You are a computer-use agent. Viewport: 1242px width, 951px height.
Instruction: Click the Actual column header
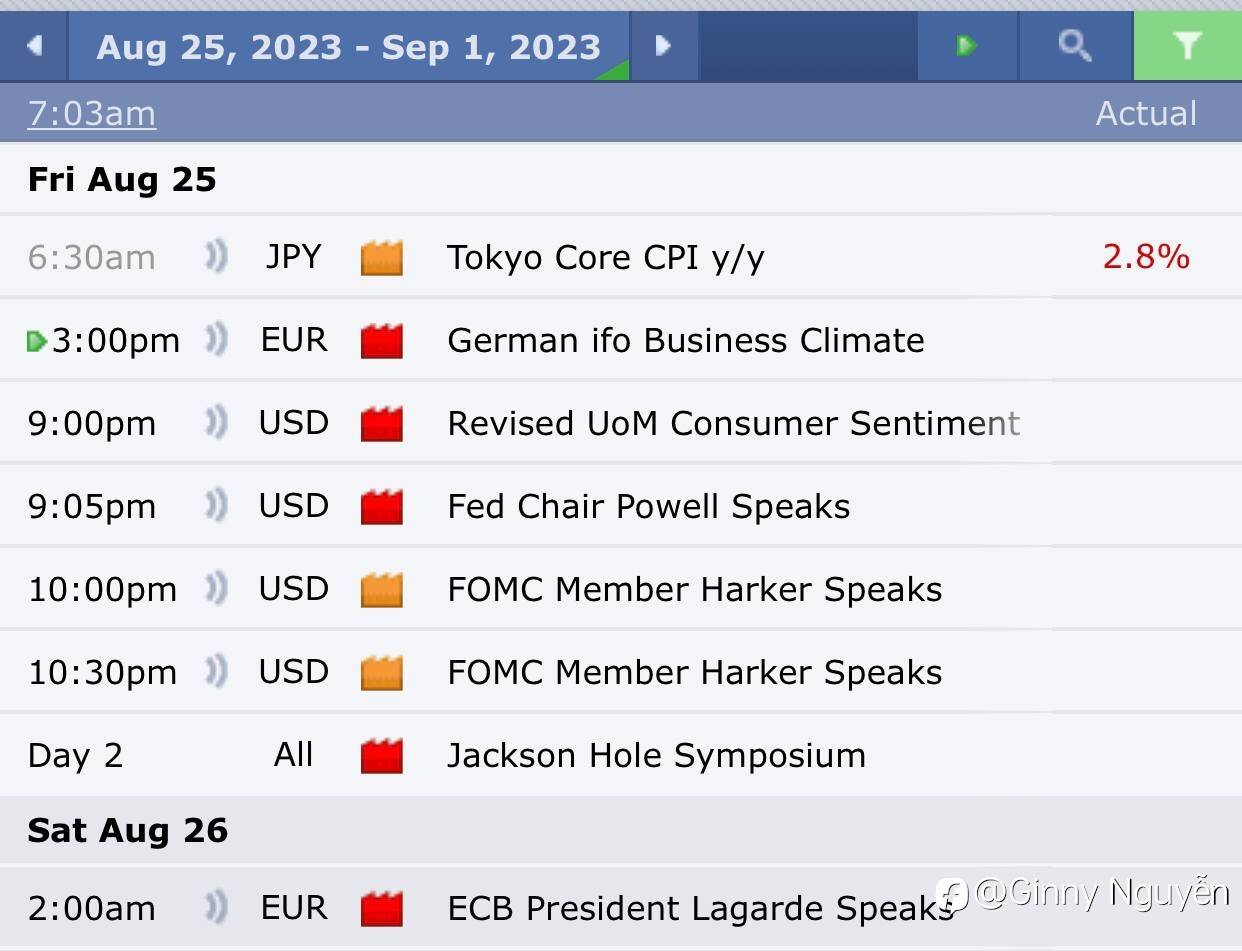pyautogui.click(x=1146, y=114)
